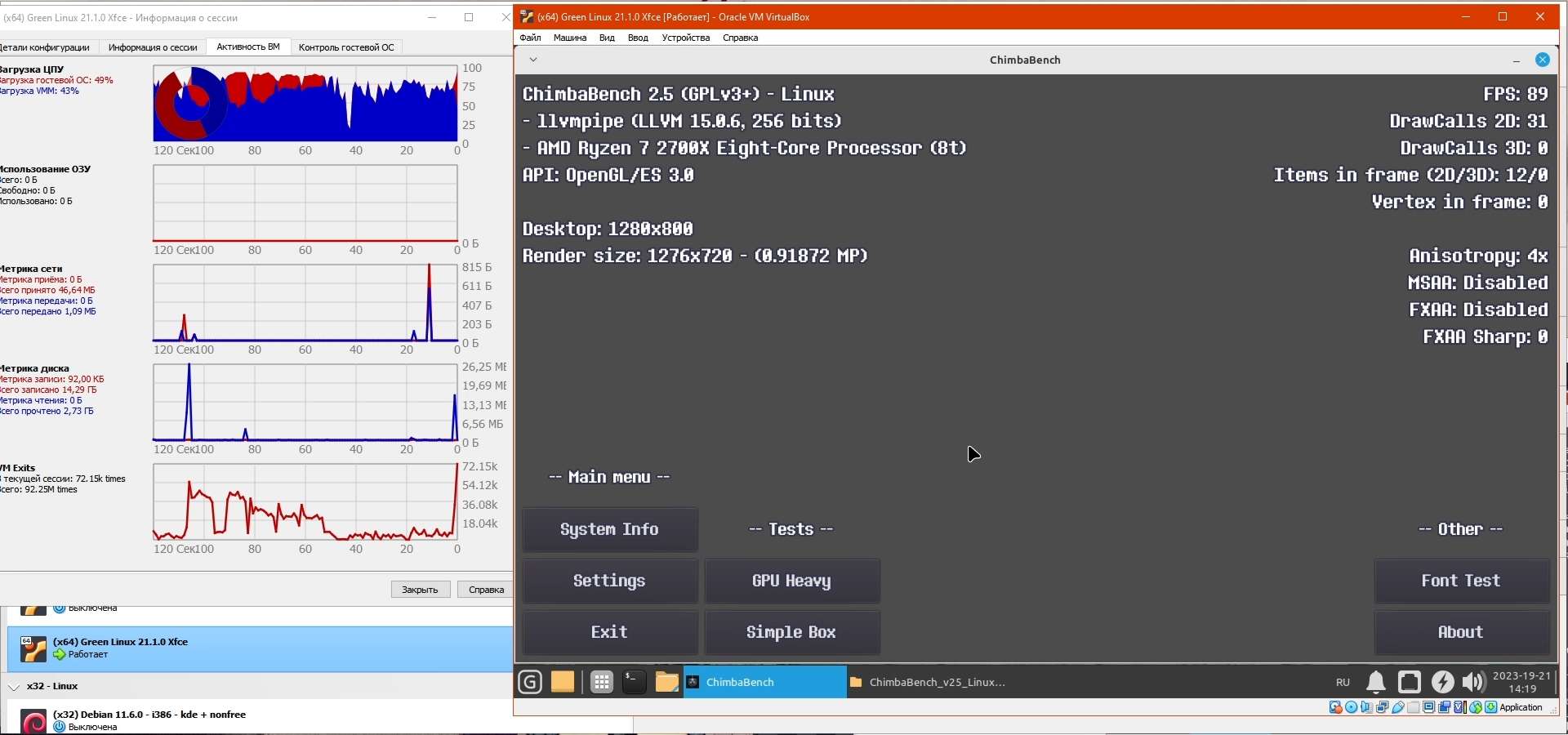Switch to ChimbaBench taskbar window button
The image size is (1568, 735).
(x=764, y=682)
